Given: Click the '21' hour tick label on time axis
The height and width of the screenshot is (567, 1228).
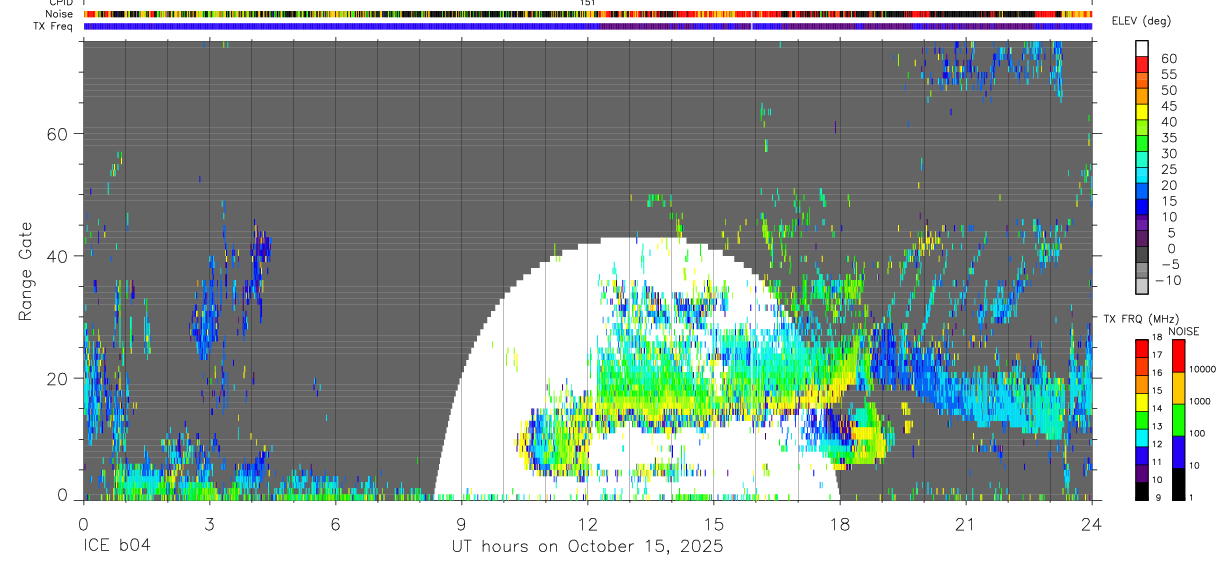Looking at the screenshot, I should coord(966,524).
